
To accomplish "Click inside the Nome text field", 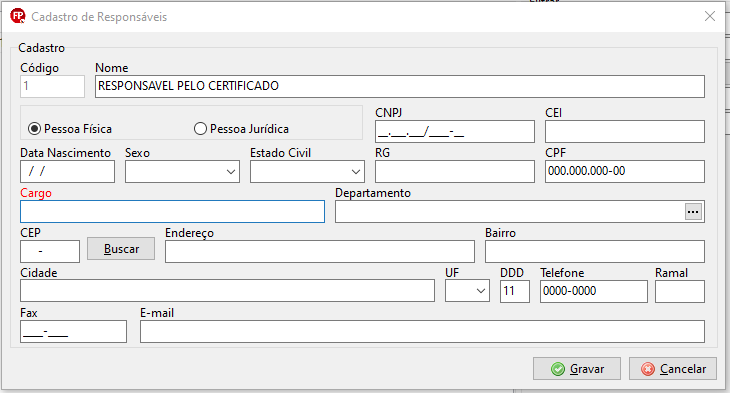I will tap(400, 87).
